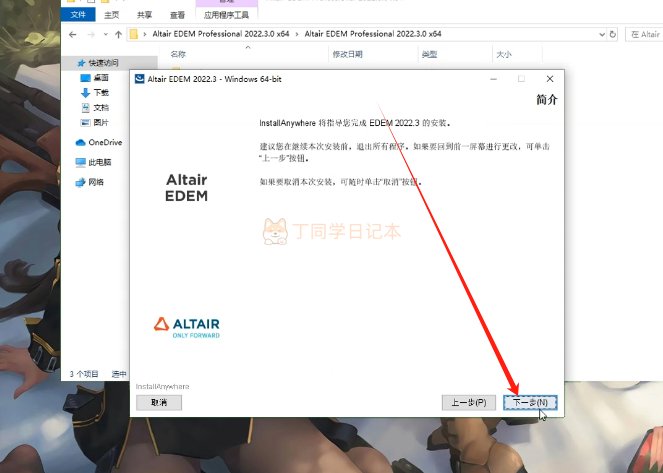Select 此电脑 in navigation pane
Screen dimensions: 663x473
point(100,162)
